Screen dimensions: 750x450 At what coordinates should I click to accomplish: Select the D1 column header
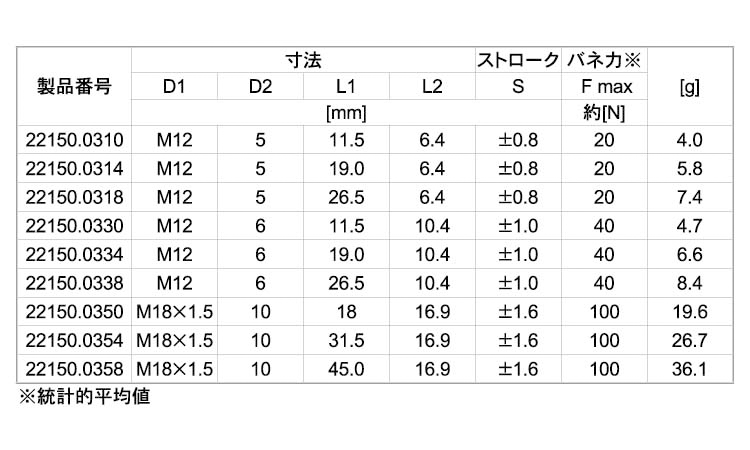175,87
